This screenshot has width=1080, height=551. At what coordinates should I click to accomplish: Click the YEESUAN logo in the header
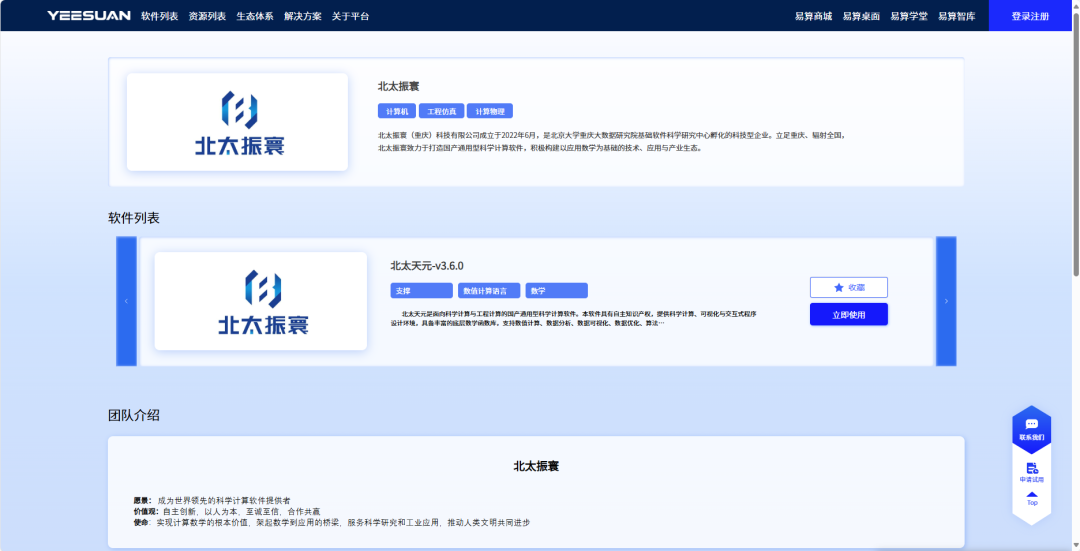pyautogui.click(x=88, y=16)
